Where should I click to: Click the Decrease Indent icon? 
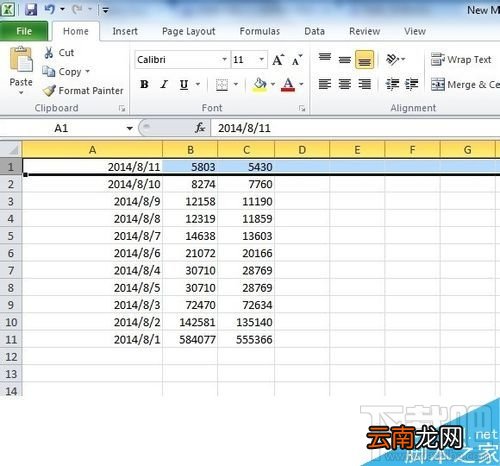point(392,84)
